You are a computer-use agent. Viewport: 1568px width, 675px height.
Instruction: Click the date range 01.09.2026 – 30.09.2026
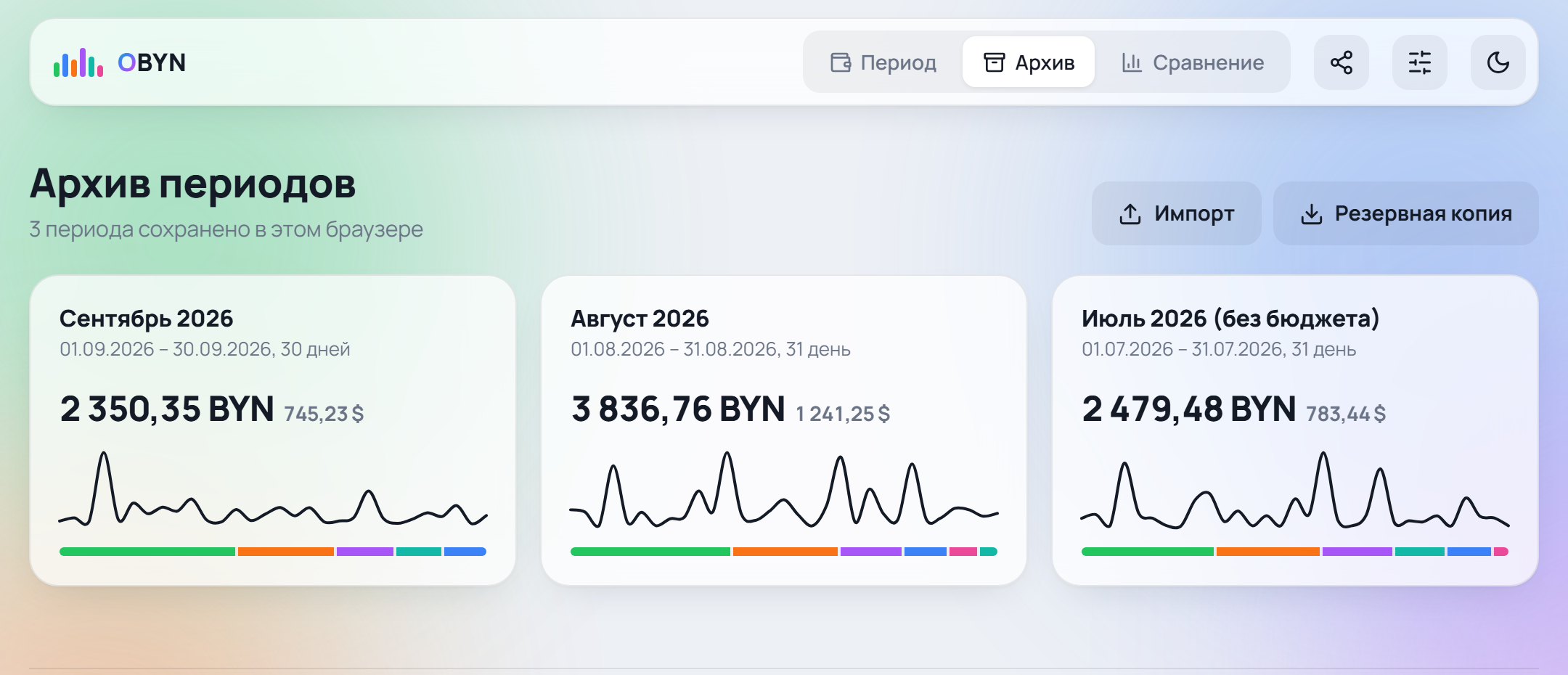(166, 349)
